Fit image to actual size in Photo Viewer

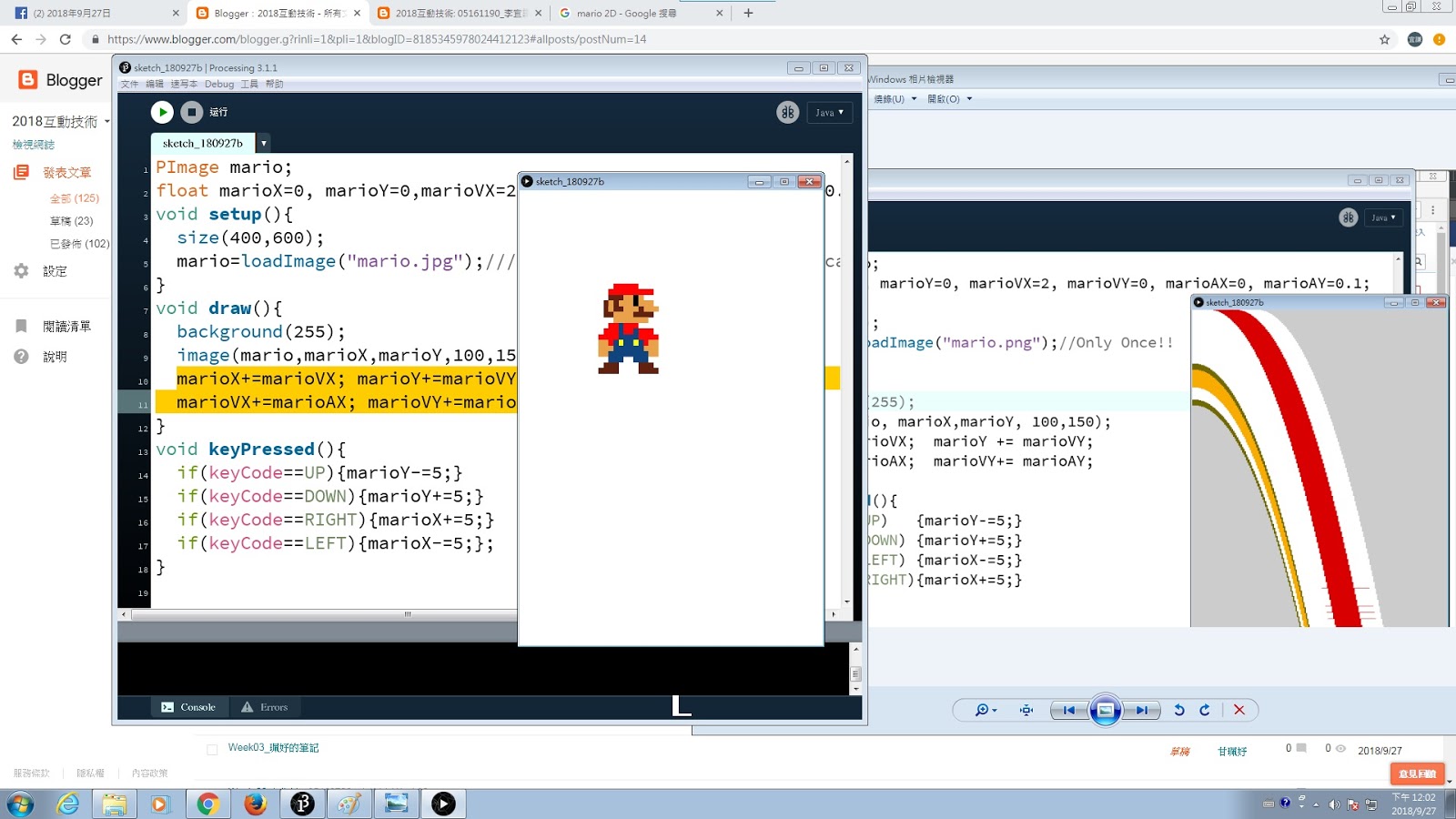click(1026, 710)
